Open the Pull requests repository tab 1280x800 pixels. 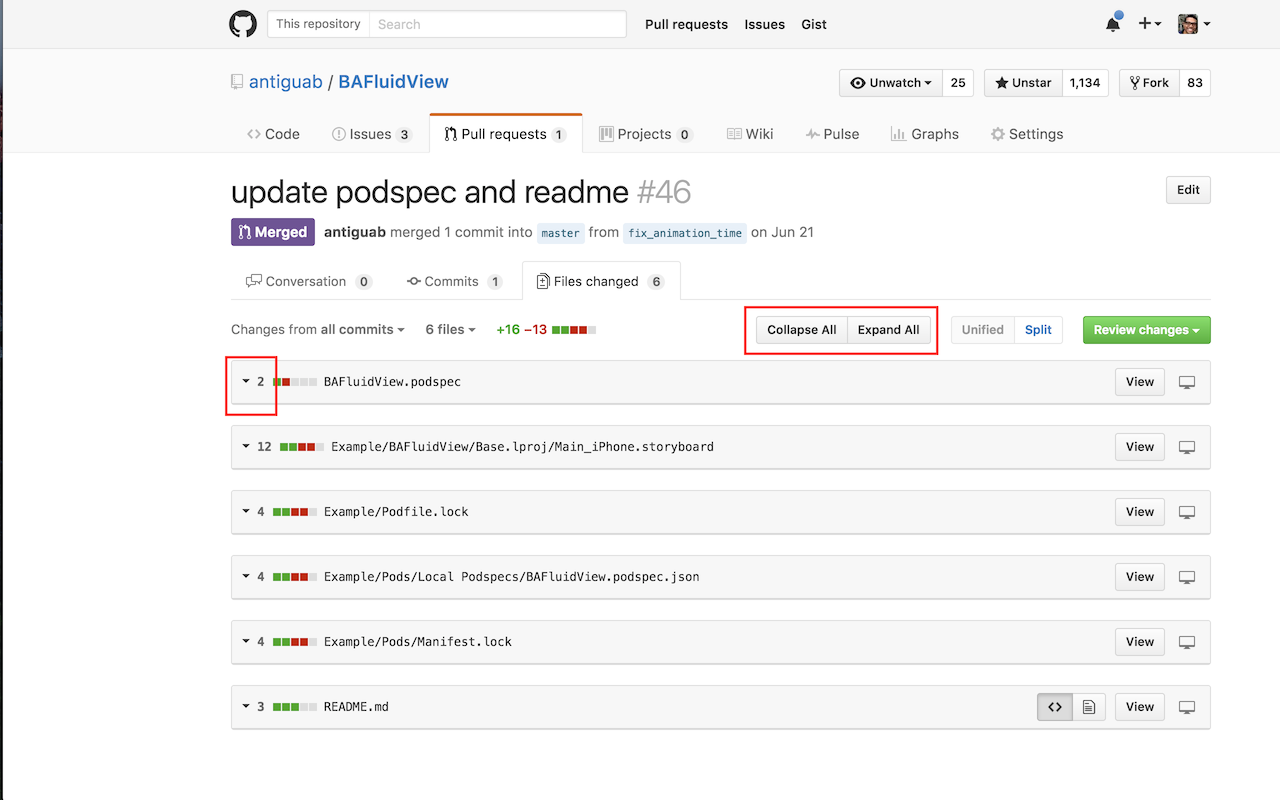pyautogui.click(x=506, y=134)
